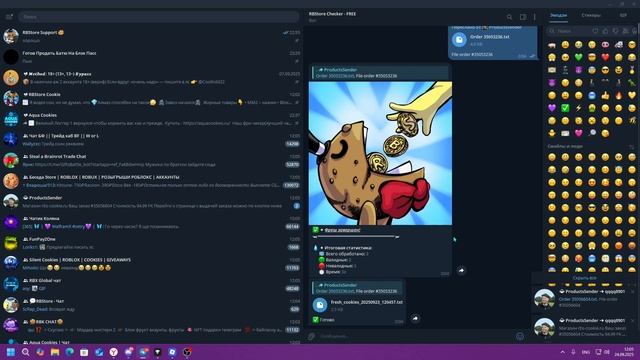Open Yandex Browser from the taskbar
640x360 pixels.
click(113, 352)
